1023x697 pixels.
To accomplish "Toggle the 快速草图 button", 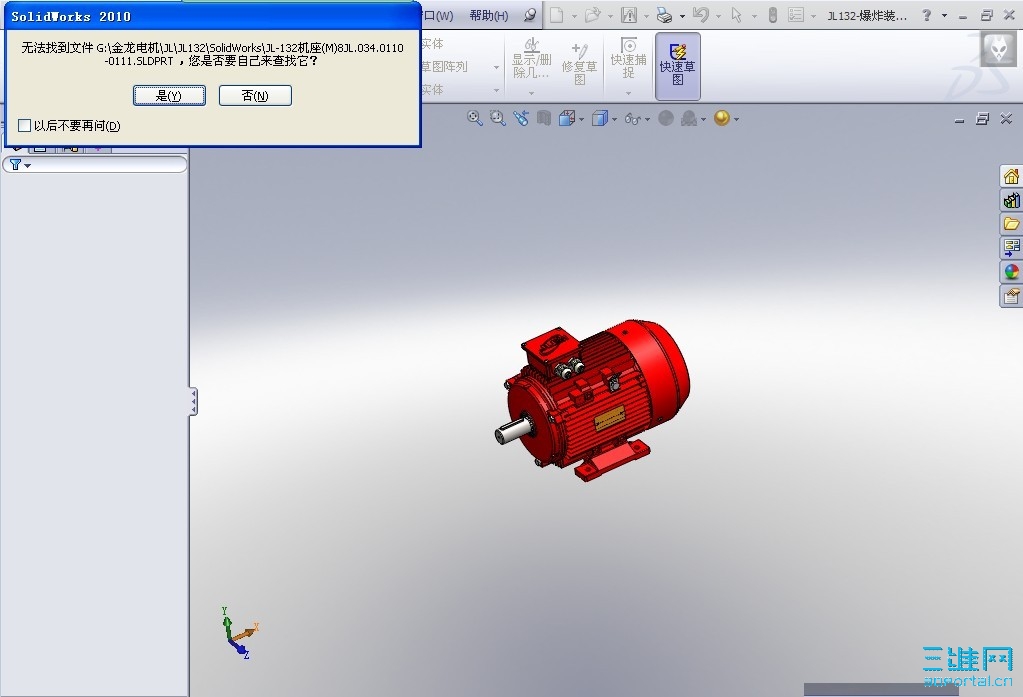I will (678, 66).
